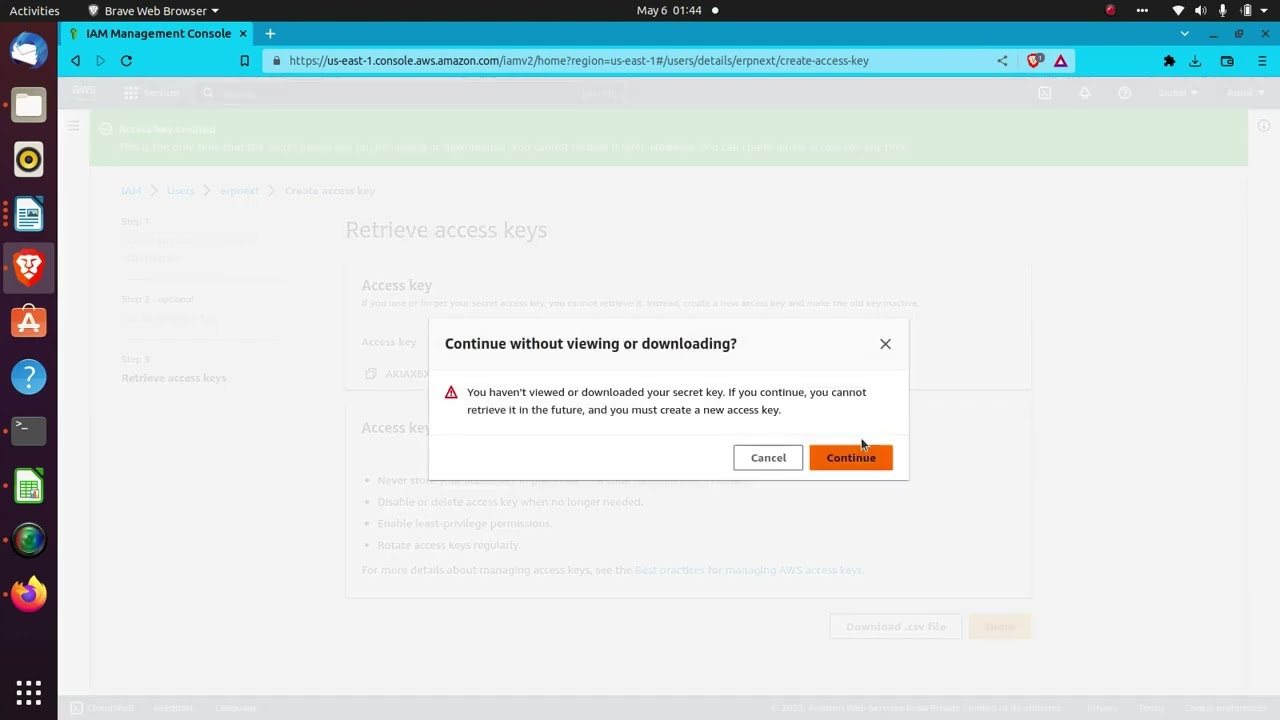Click the dimmed 'Download .csv file' button

(x=895, y=627)
